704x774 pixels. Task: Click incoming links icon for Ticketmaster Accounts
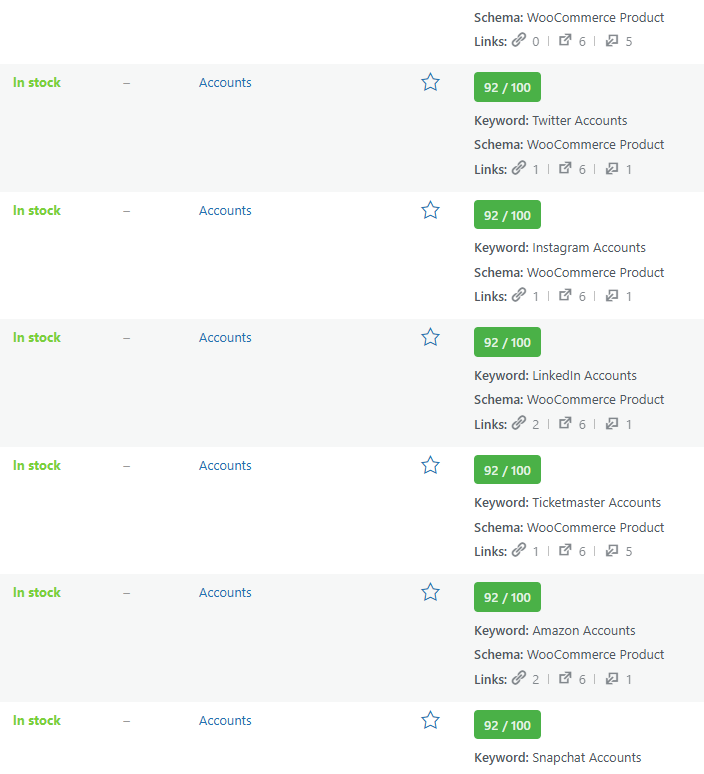(x=612, y=551)
